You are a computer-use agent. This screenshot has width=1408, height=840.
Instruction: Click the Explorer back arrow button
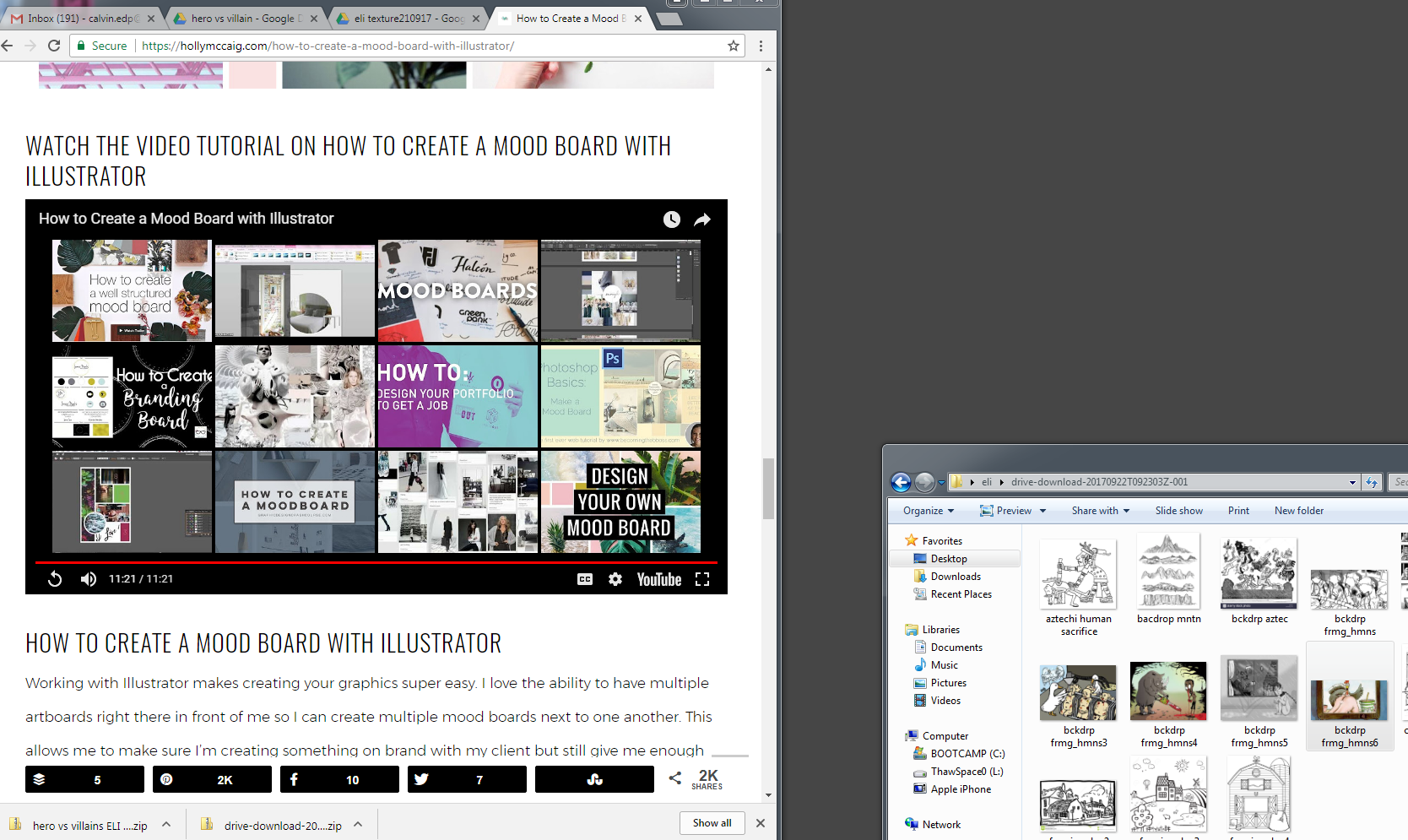(x=901, y=482)
